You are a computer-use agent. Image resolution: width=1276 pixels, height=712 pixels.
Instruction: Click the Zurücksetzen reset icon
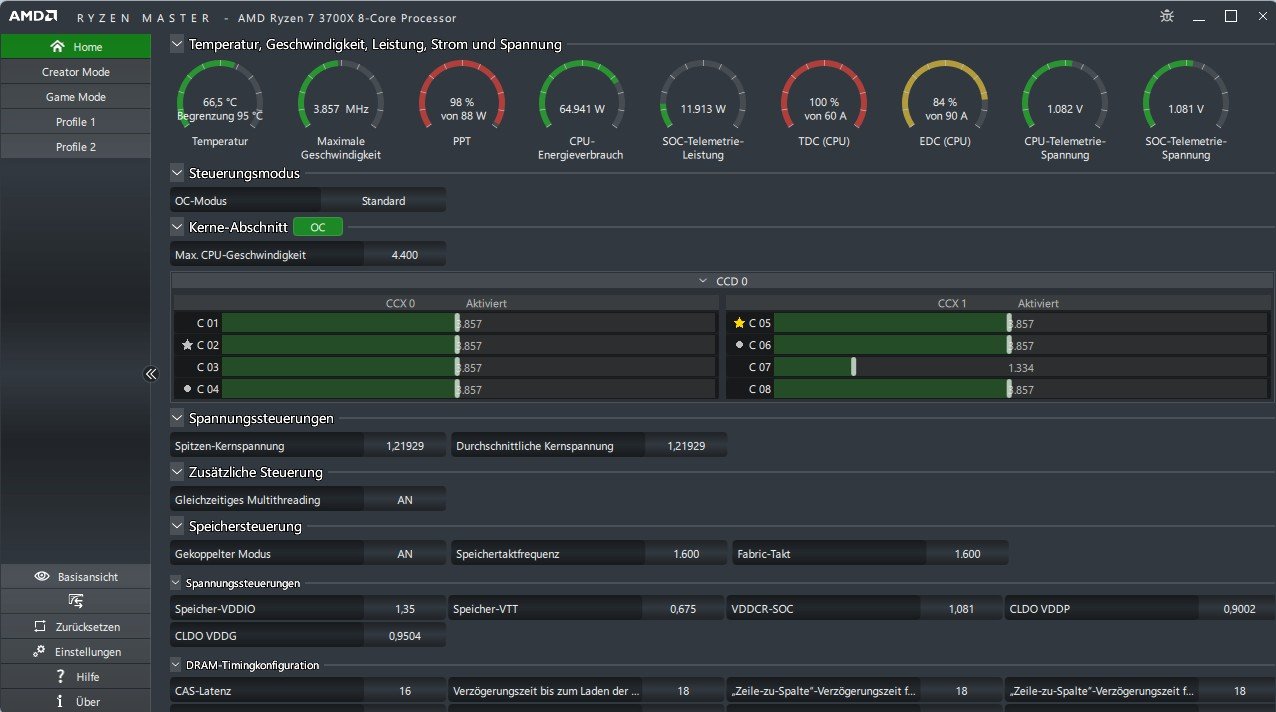[x=40, y=627]
